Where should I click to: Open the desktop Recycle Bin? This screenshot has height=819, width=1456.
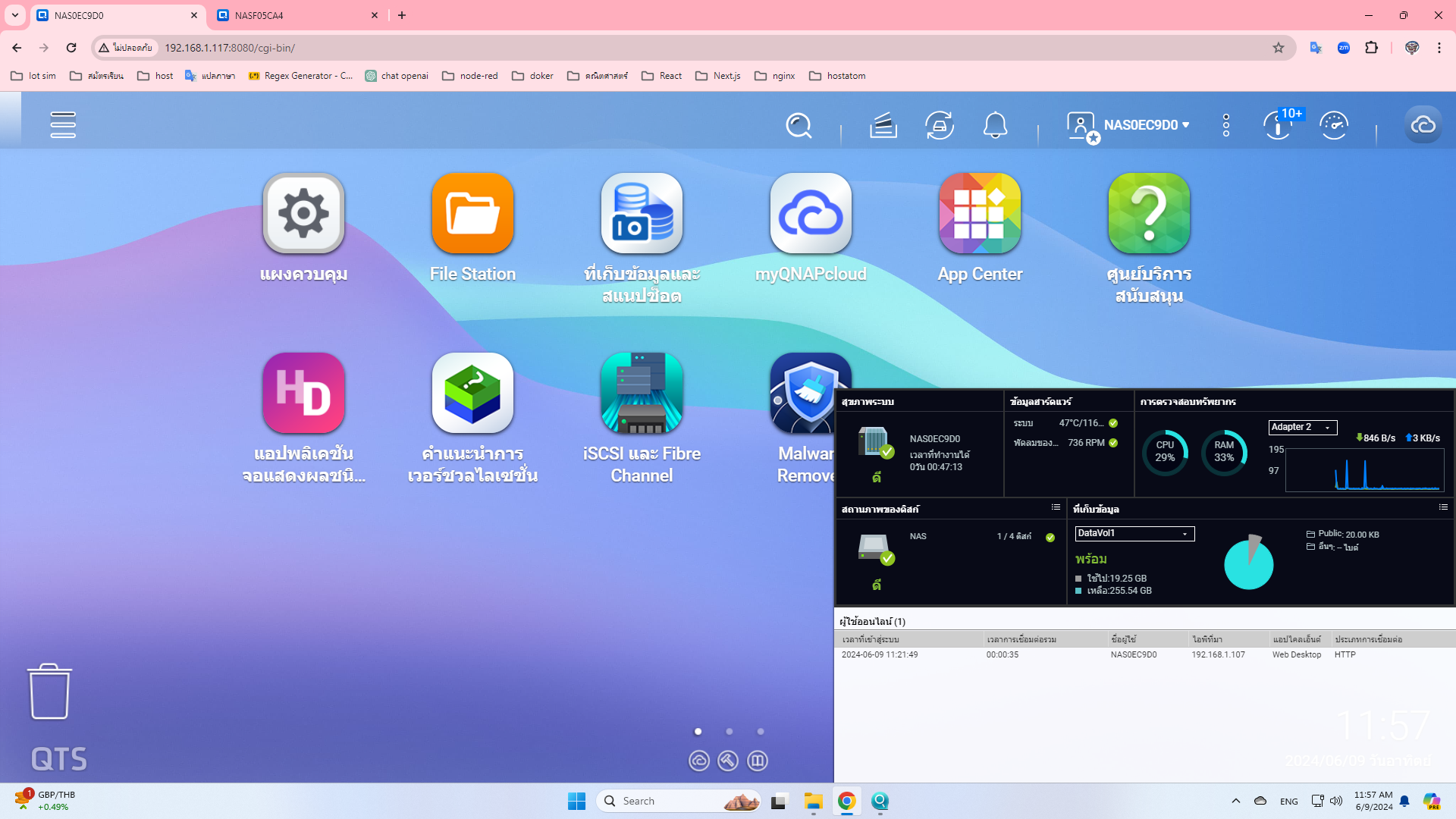coord(49,691)
